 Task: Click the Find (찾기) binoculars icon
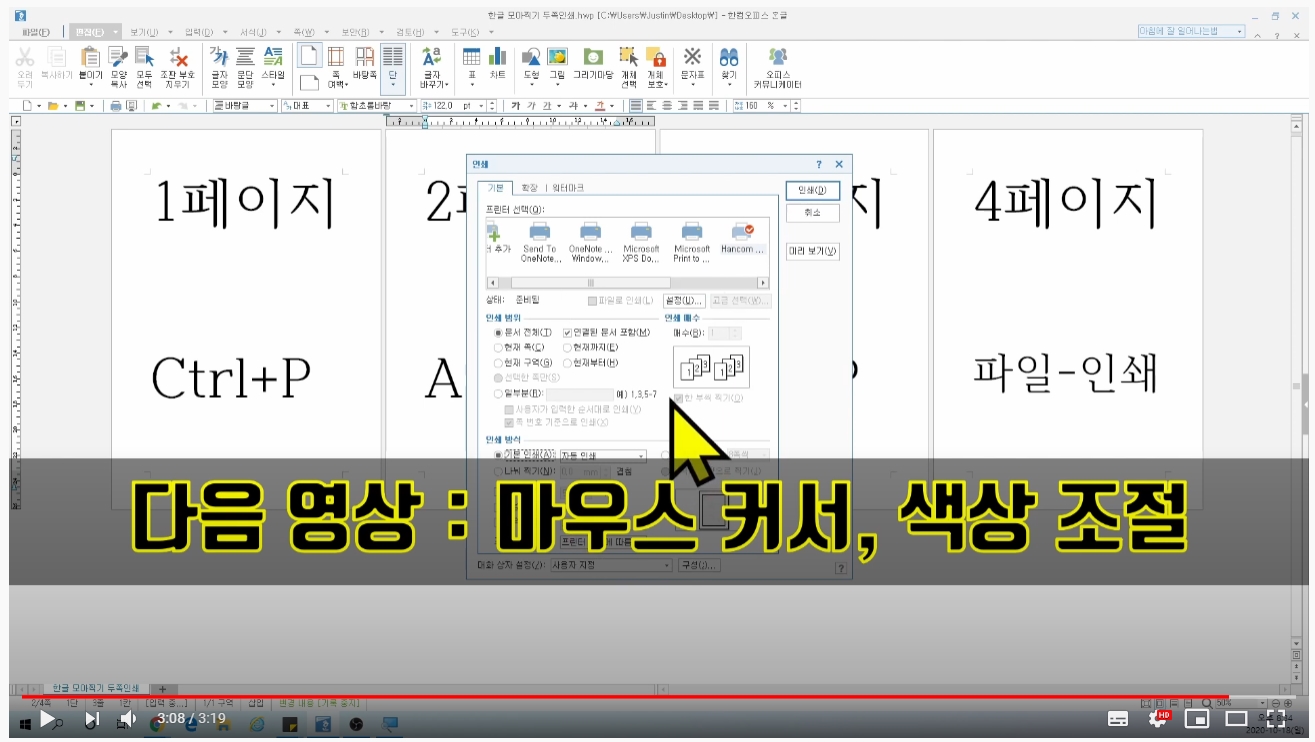coord(729,57)
